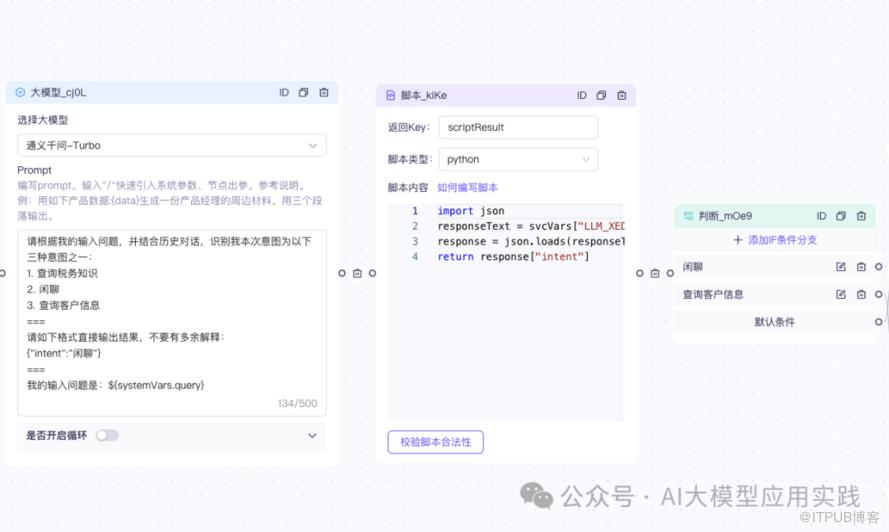The image size is (889, 532).
Task: Click the 134/500 character counter
Action: [x=297, y=403]
